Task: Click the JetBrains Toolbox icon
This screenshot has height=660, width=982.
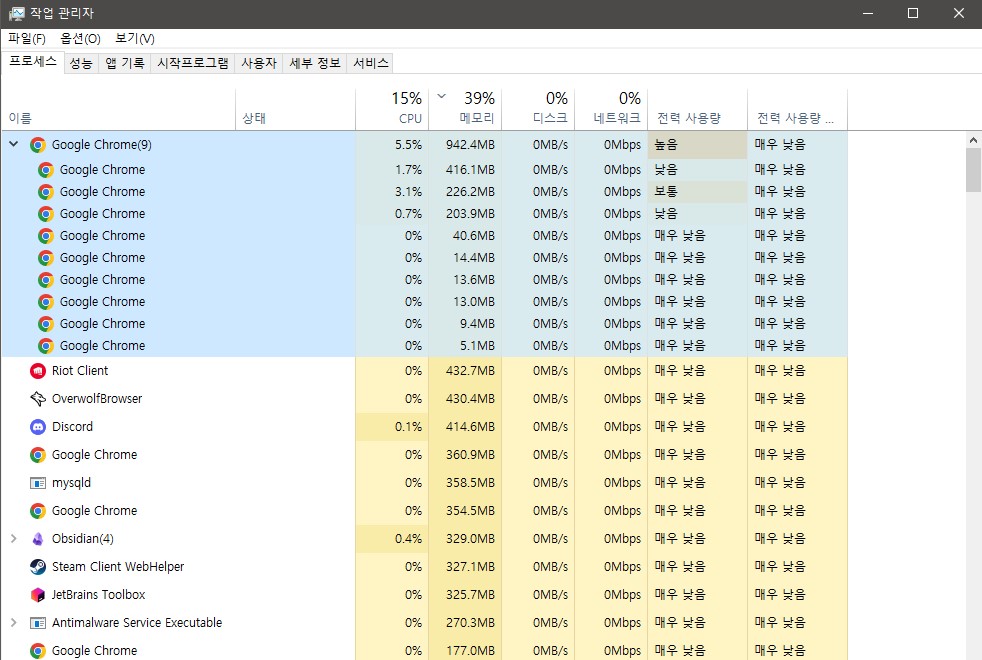Action: pyautogui.click(x=38, y=595)
